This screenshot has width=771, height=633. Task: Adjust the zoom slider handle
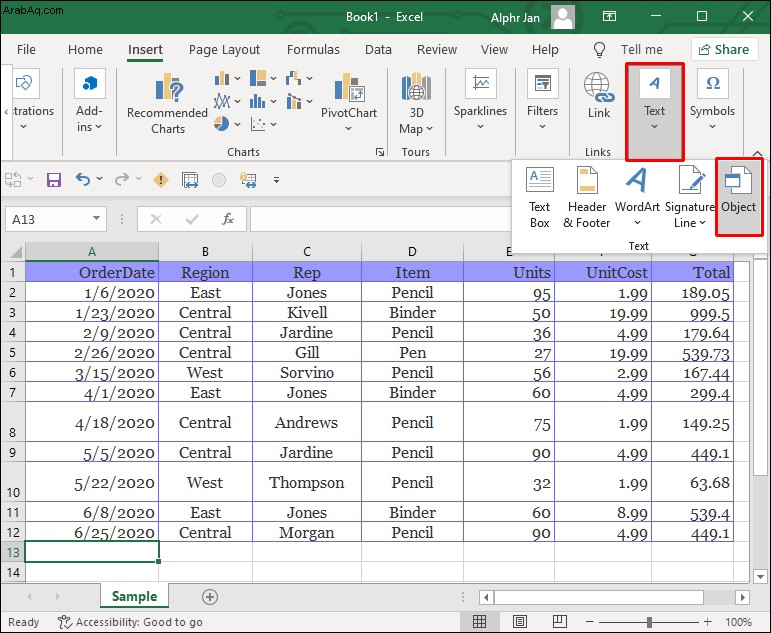click(649, 622)
